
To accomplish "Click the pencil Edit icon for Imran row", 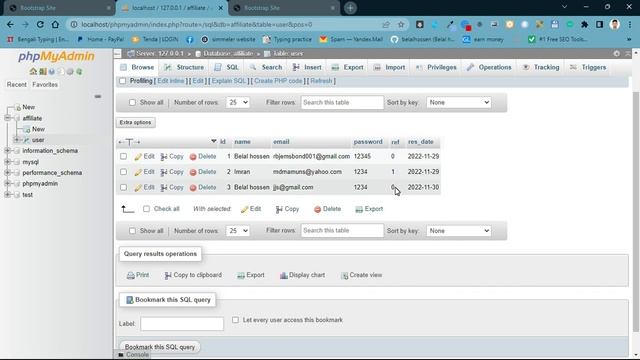I will [138, 172].
